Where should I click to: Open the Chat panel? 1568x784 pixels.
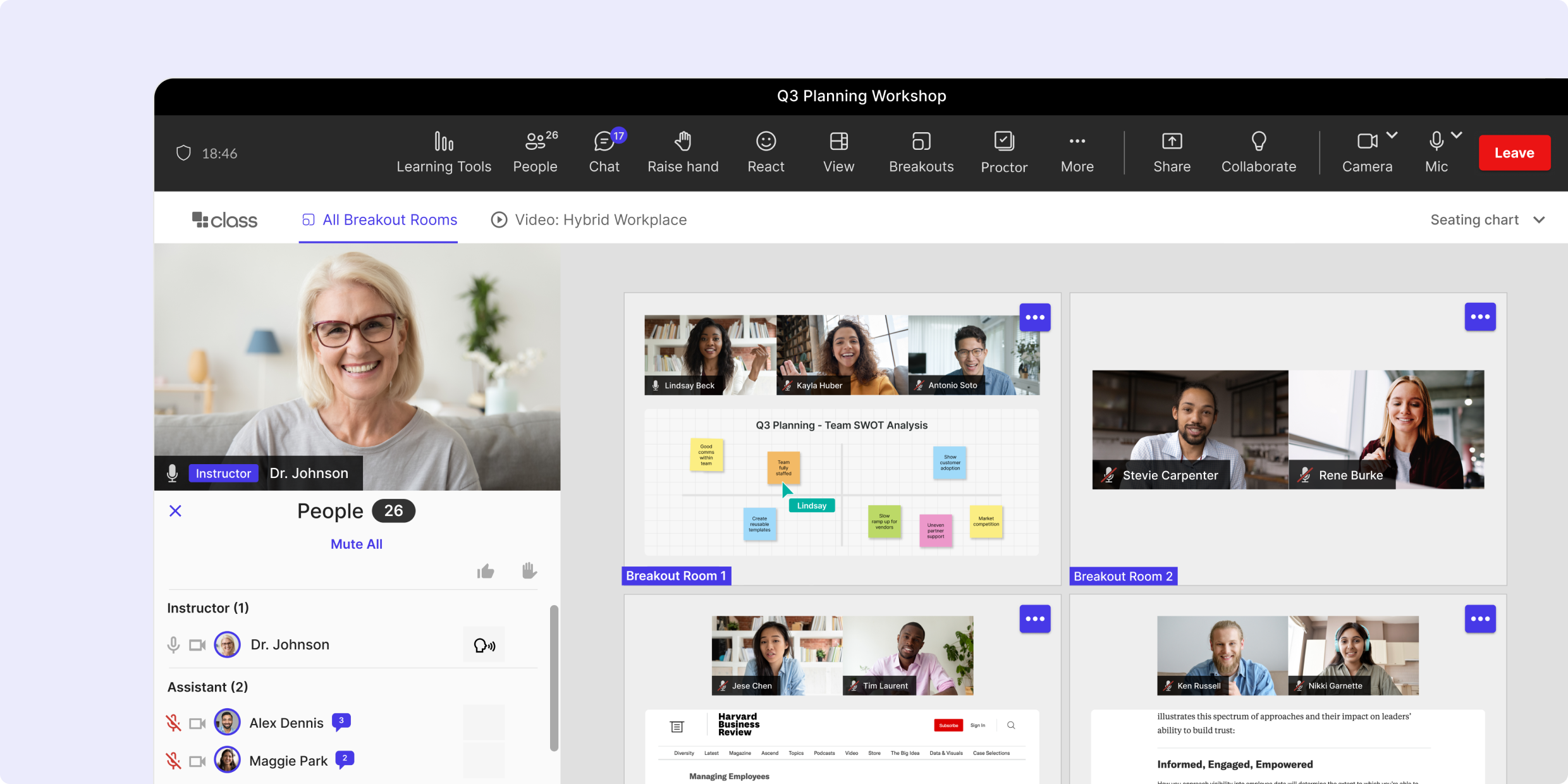point(604,150)
